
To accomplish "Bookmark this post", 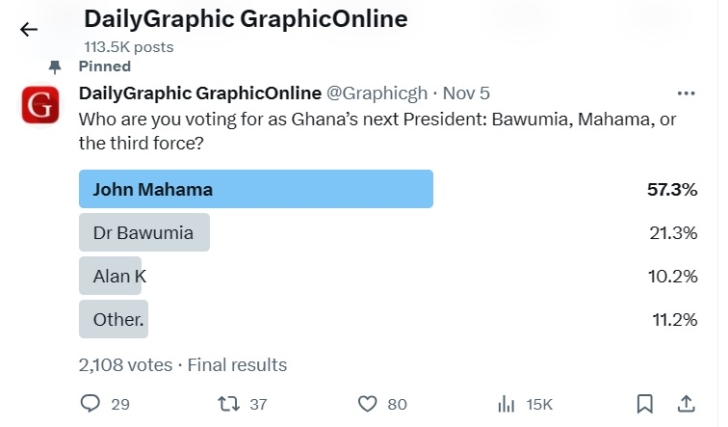I will 645,403.
